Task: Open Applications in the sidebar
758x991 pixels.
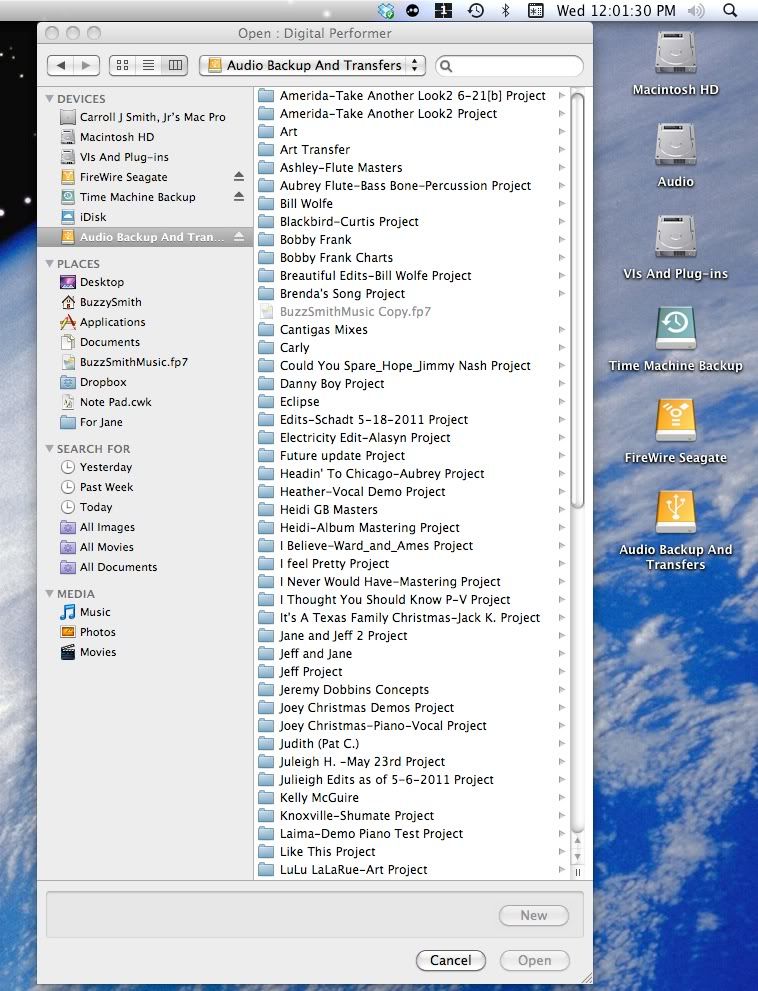Action: (145, 322)
